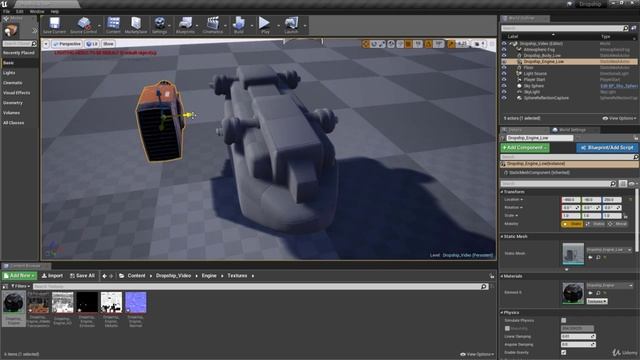Viewport: 640px width, 360px height.
Task: Enable the Simulate Physics checkbox
Action: pyautogui.click(x=564, y=320)
